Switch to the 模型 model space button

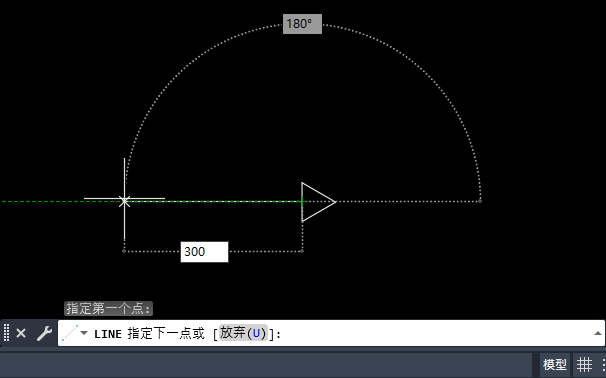[555, 364]
